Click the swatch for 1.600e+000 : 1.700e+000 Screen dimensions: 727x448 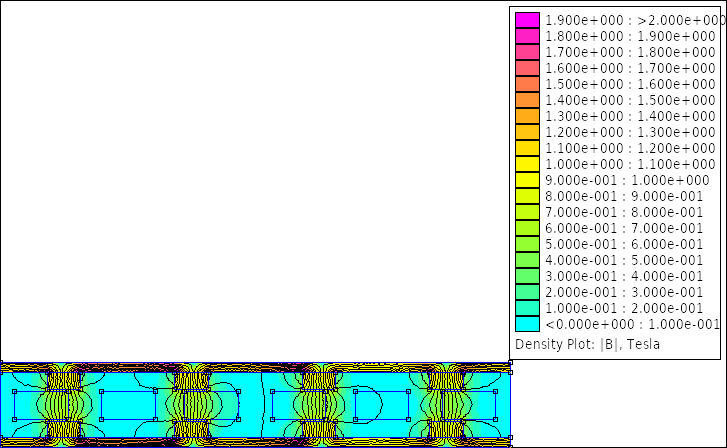coord(527,68)
